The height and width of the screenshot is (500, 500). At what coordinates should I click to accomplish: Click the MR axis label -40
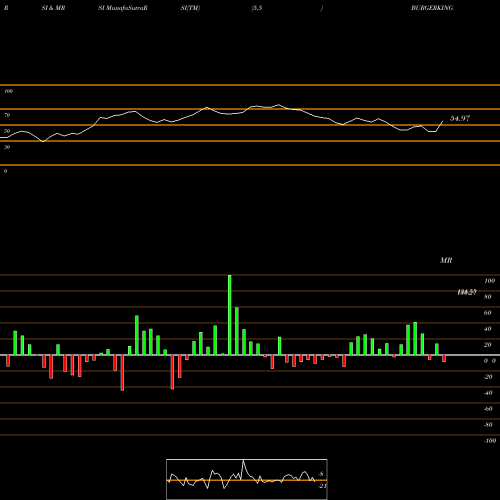pyautogui.click(x=488, y=393)
